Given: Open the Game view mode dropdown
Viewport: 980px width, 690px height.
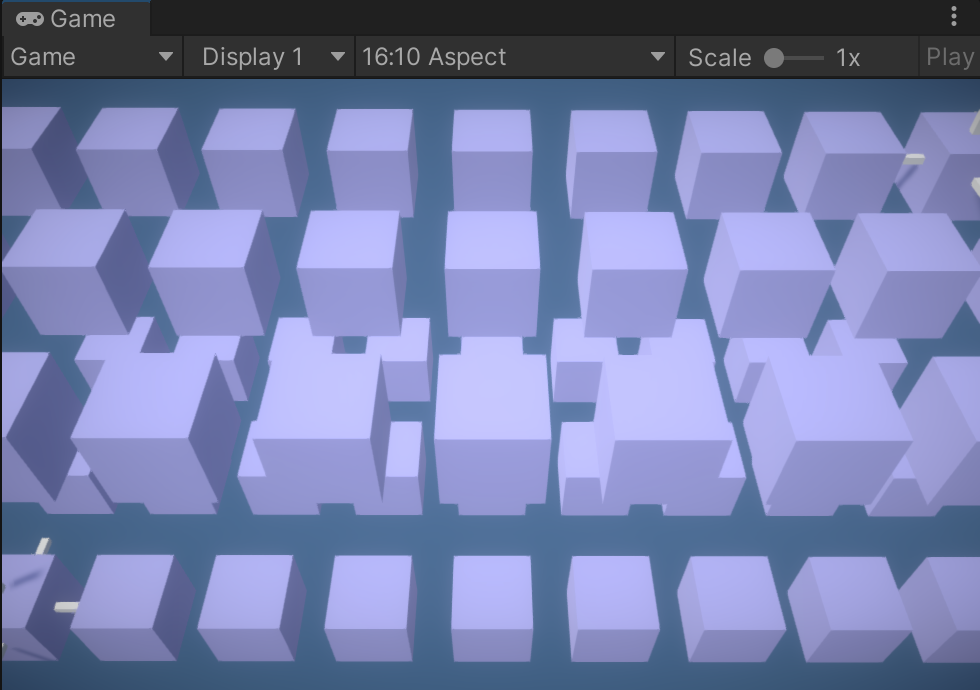Looking at the screenshot, I should coord(92,57).
